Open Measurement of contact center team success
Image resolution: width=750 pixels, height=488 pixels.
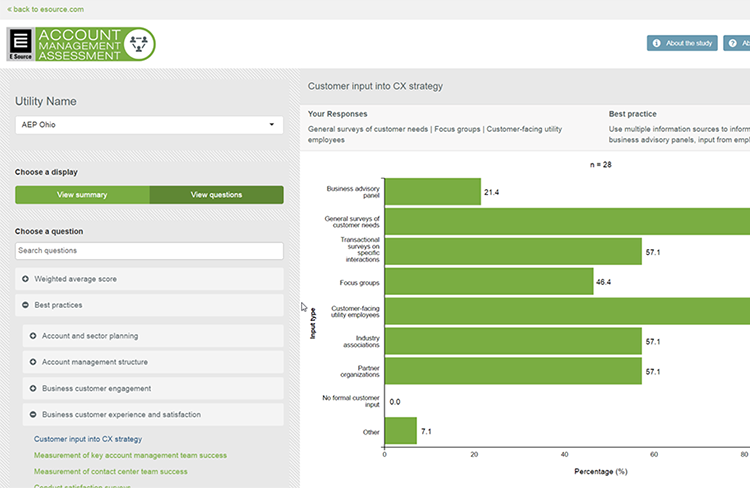pyautogui.click(x=110, y=471)
